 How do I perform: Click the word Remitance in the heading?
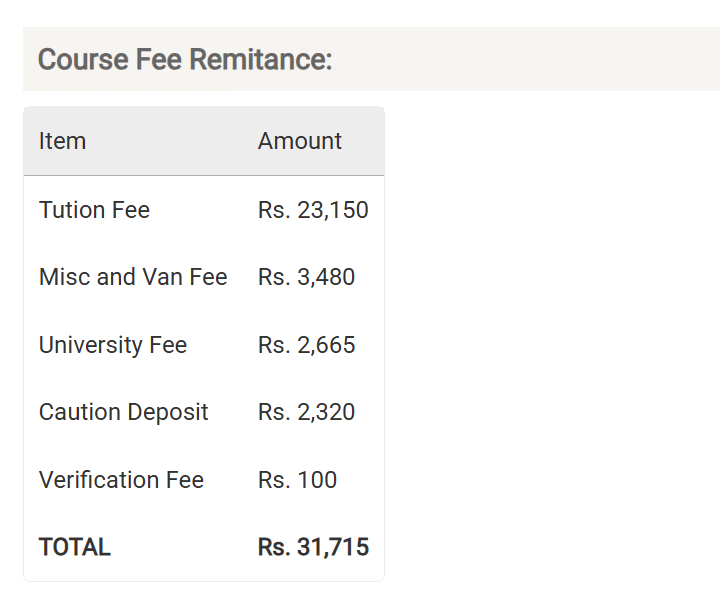pyautogui.click(x=261, y=60)
